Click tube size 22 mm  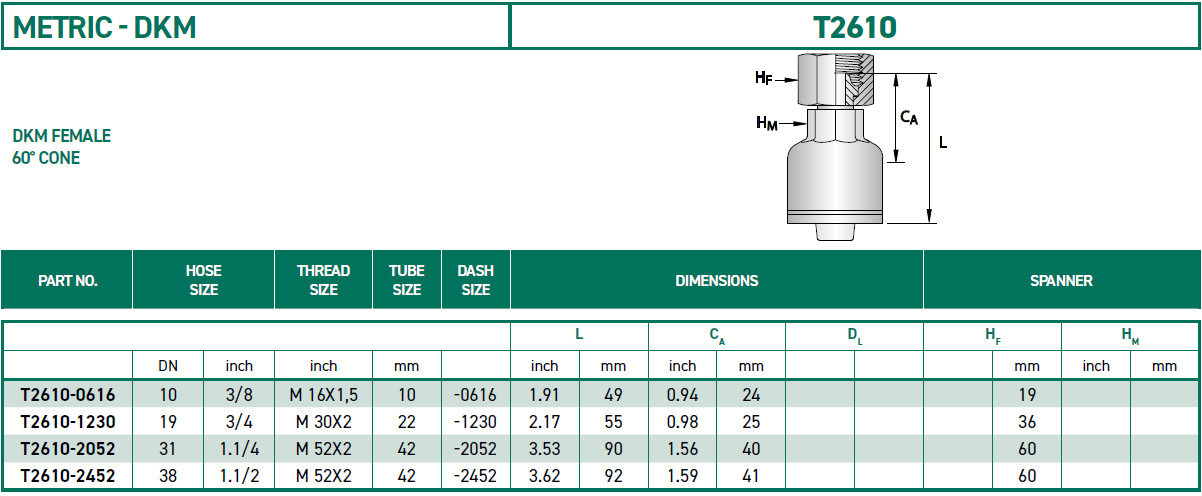[x=406, y=422]
